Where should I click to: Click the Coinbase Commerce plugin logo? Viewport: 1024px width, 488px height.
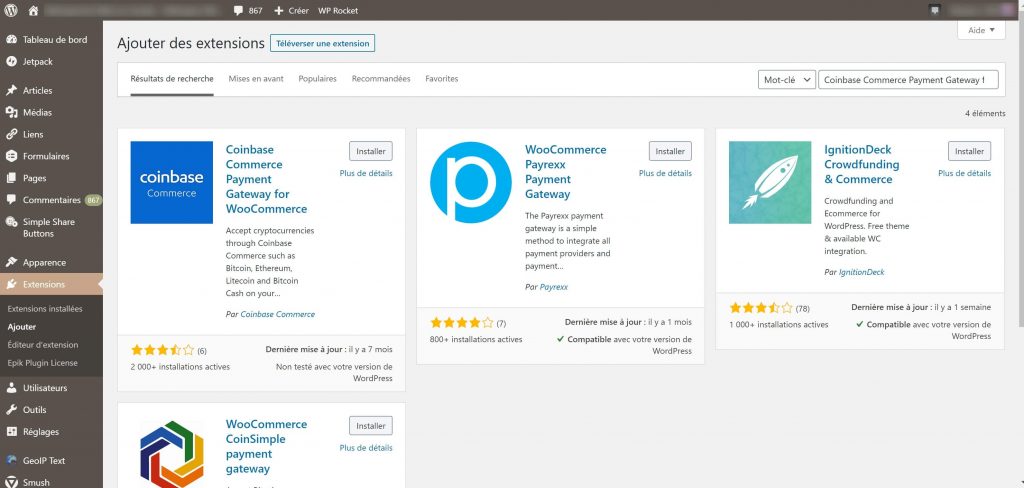pyautogui.click(x=171, y=182)
